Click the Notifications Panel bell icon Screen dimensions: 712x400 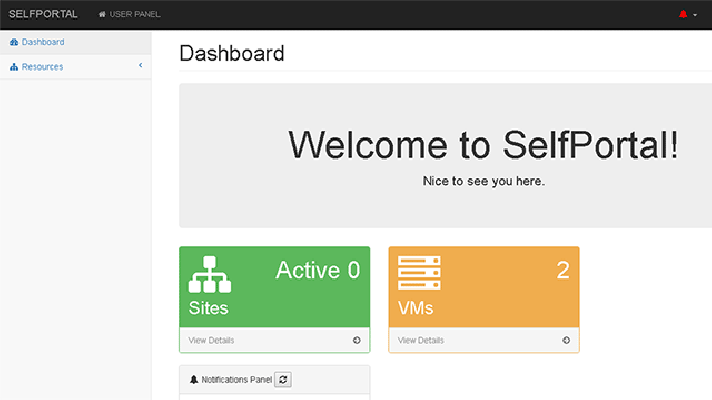194,379
